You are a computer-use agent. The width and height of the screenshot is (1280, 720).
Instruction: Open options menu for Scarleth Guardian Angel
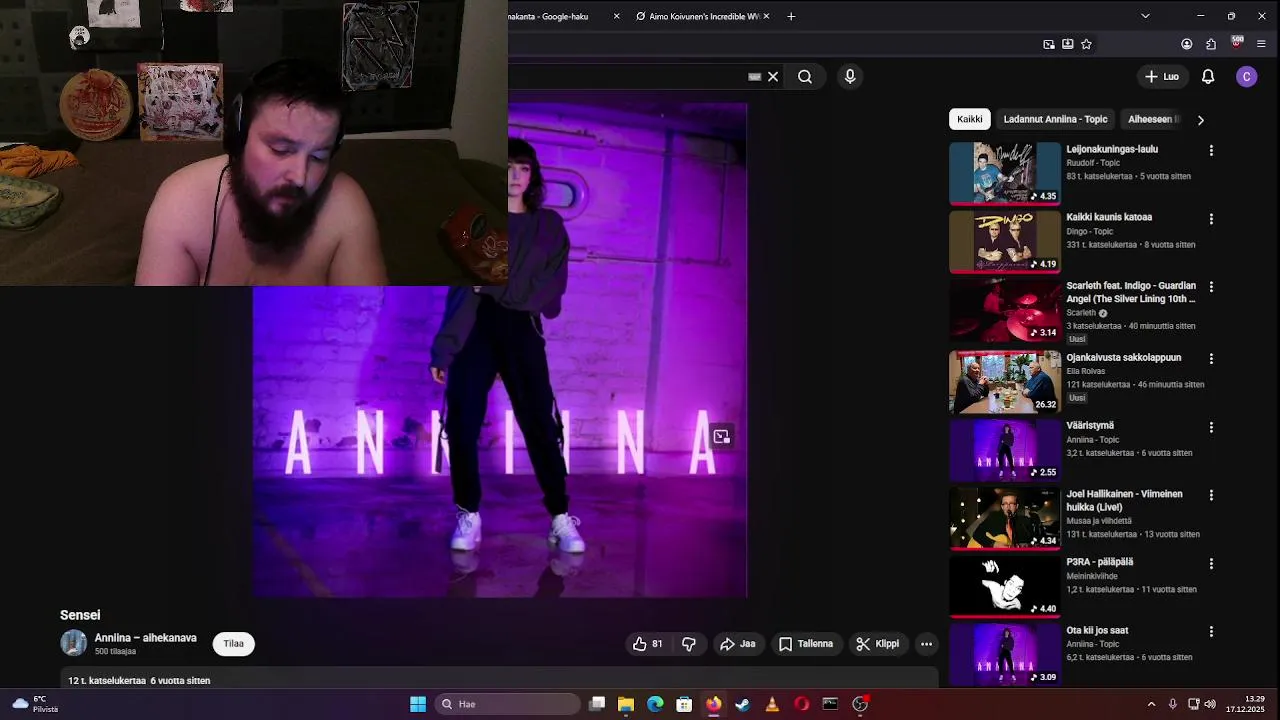click(1211, 287)
